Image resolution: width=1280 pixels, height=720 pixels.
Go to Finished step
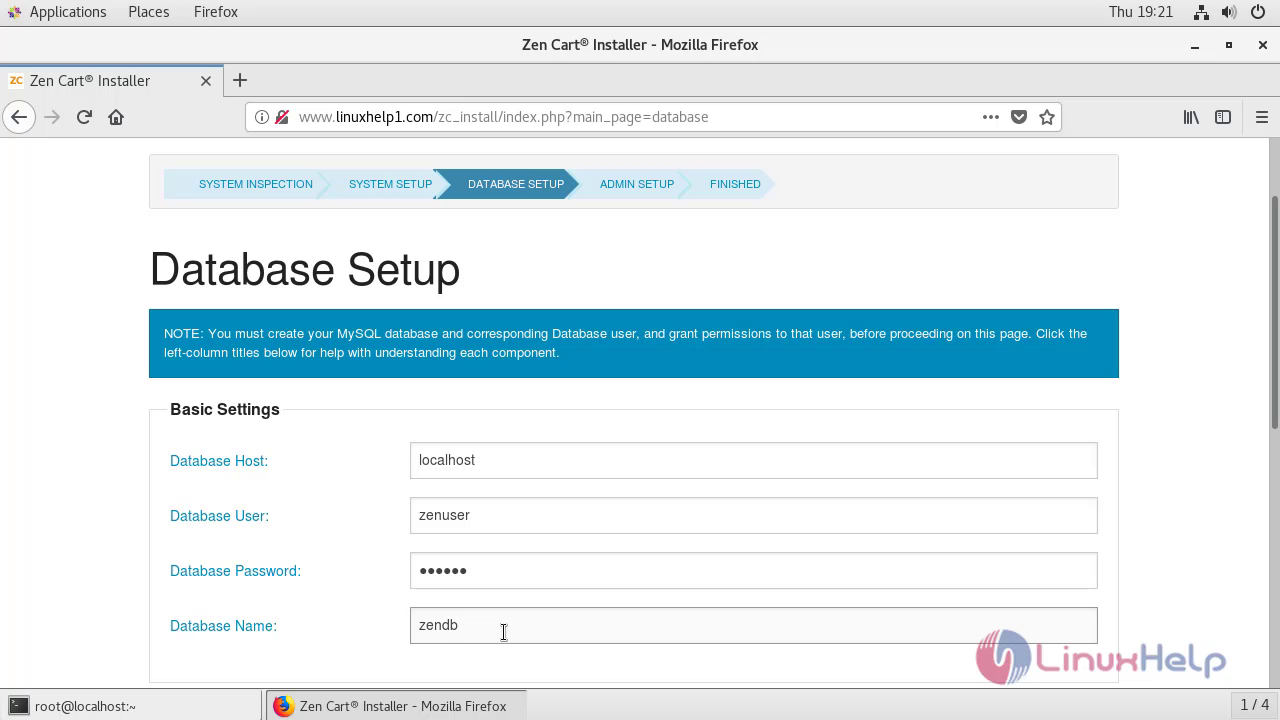[x=735, y=184]
